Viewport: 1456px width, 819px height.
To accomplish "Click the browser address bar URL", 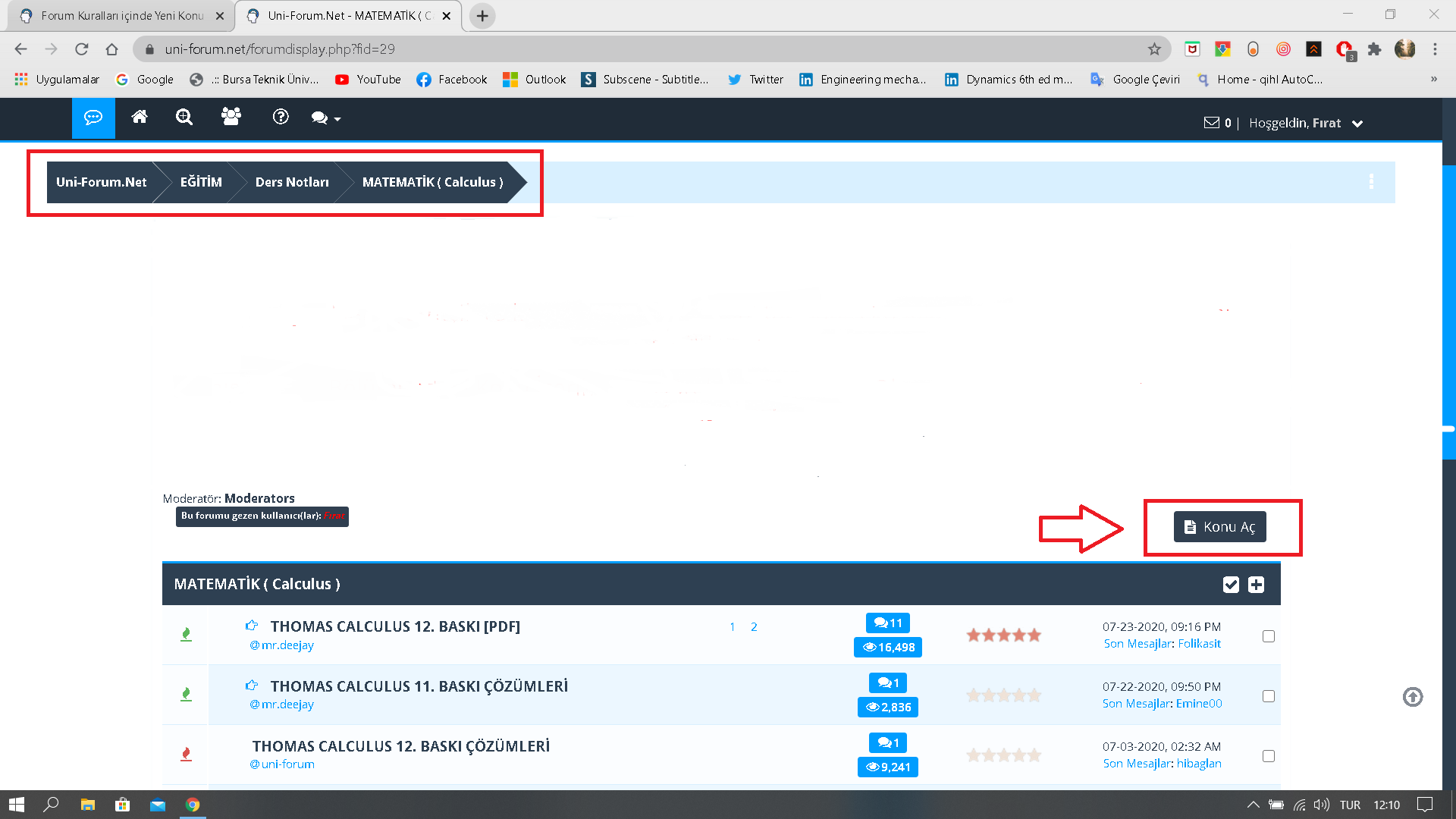I will 280,49.
